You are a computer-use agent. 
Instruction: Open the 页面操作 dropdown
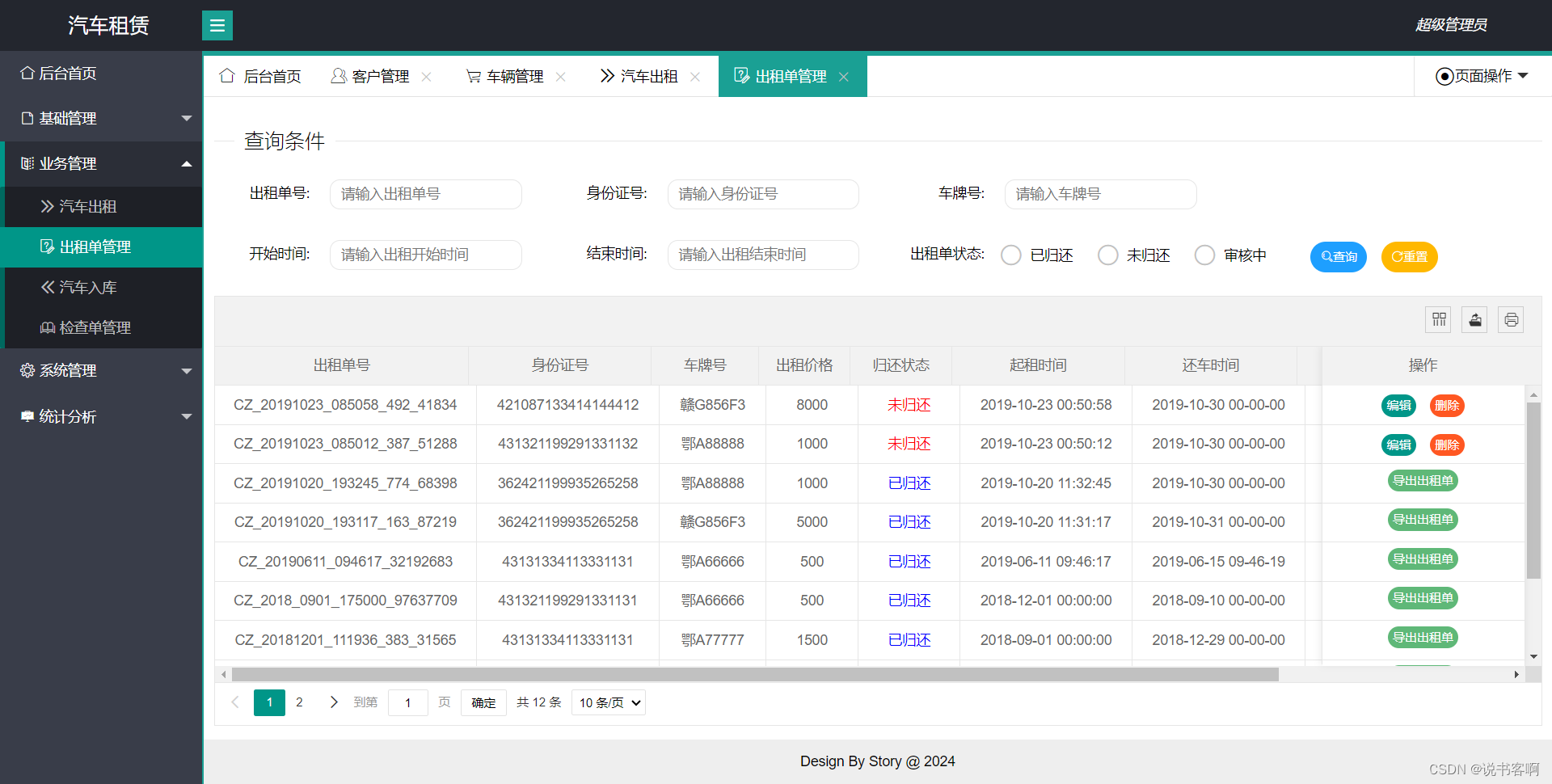[x=1482, y=76]
